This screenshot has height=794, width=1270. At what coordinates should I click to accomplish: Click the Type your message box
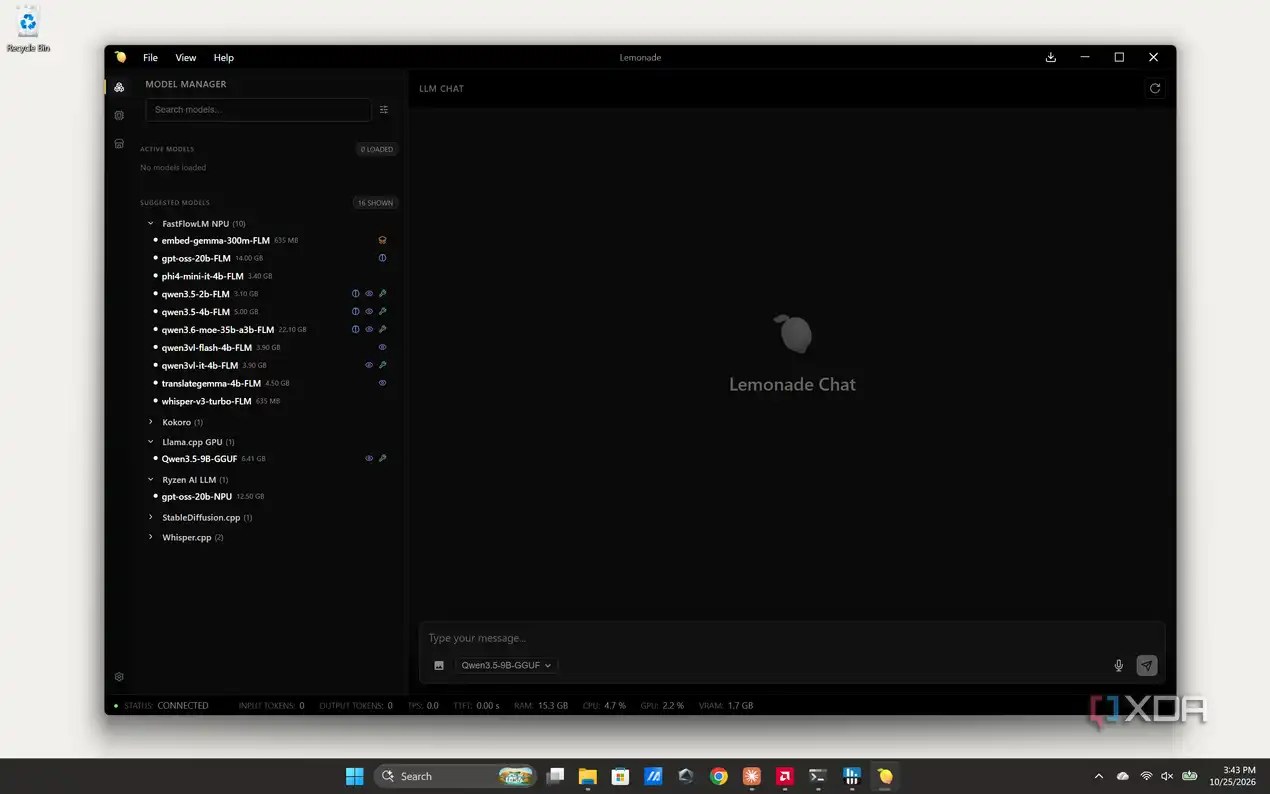[x=790, y=638]
